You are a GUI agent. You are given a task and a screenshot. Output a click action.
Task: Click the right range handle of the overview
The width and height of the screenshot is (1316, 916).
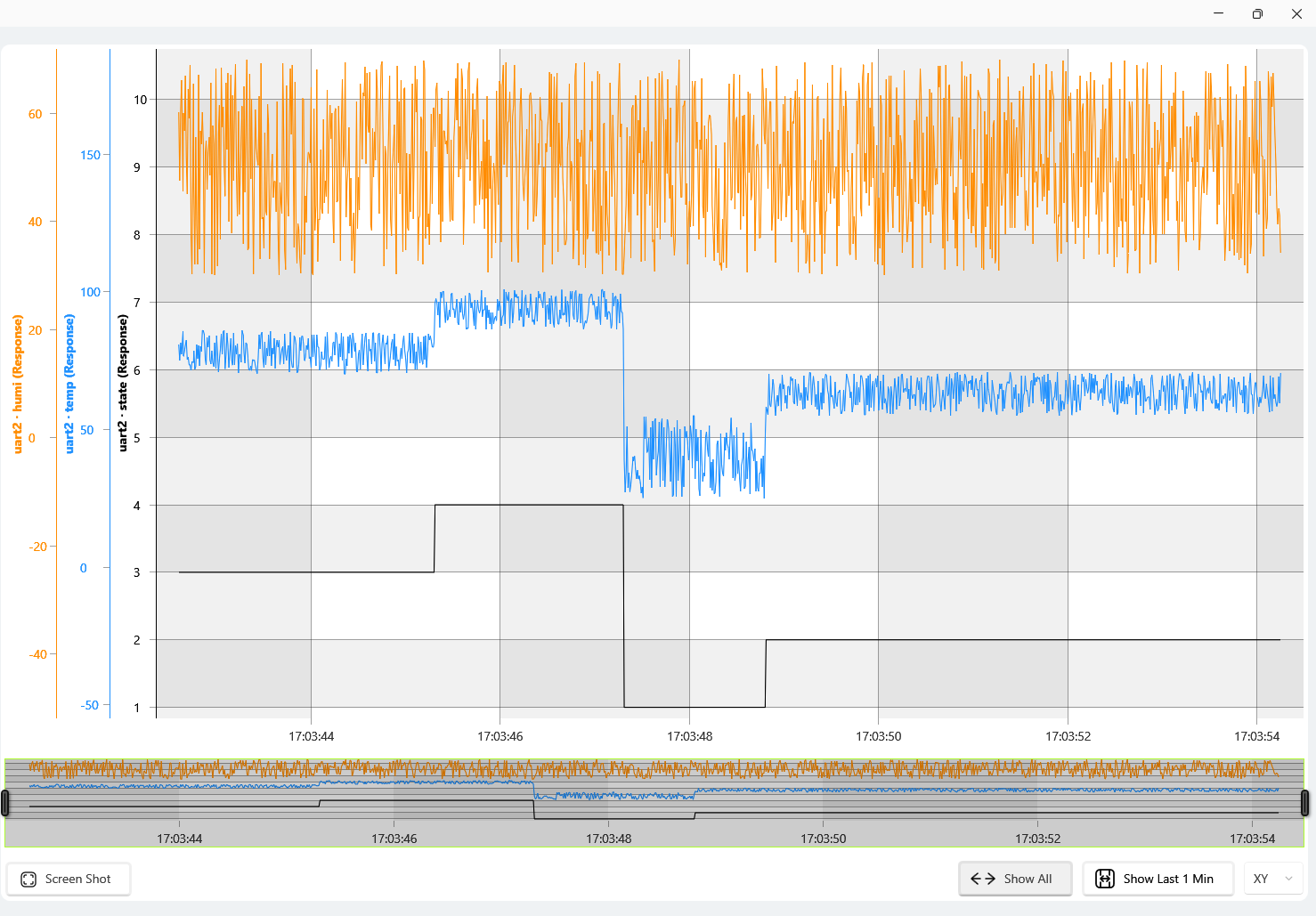[1304, 803]
